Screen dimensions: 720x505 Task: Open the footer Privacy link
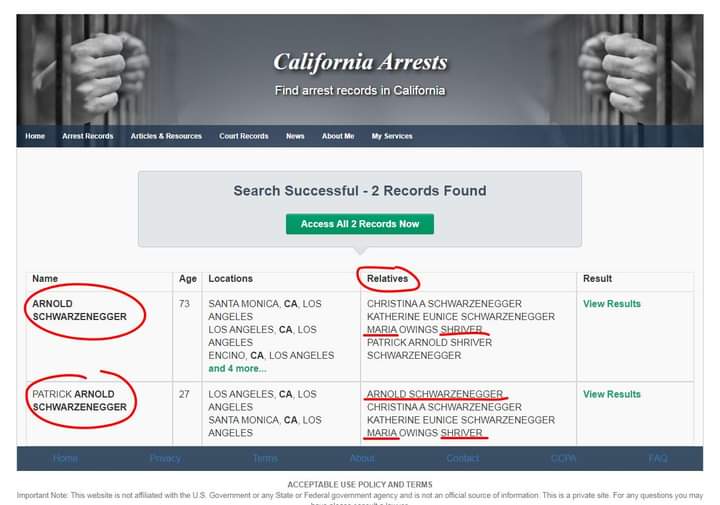(165, 458)
